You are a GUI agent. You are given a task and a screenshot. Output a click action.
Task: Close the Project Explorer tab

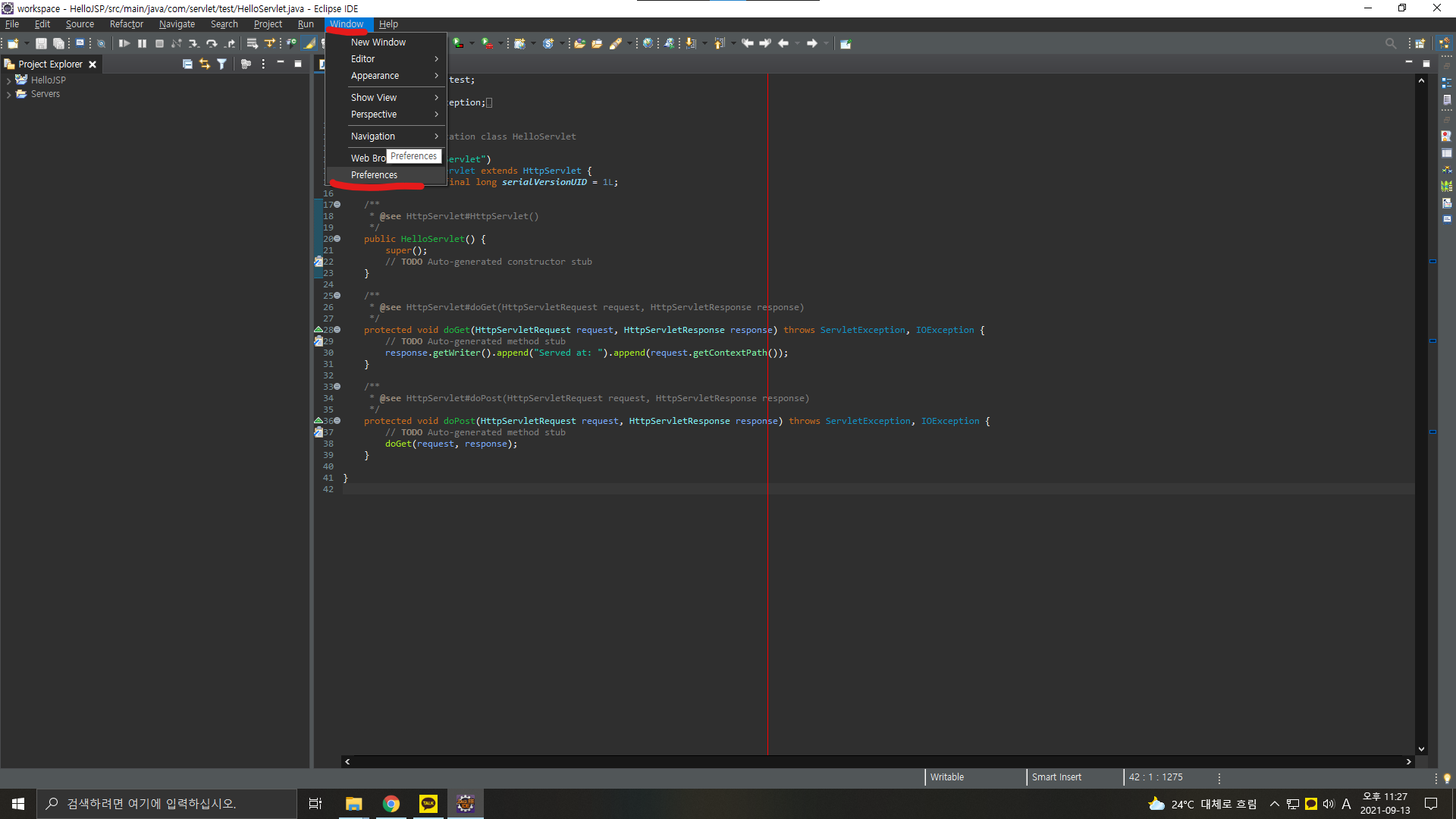click(93, 64)
